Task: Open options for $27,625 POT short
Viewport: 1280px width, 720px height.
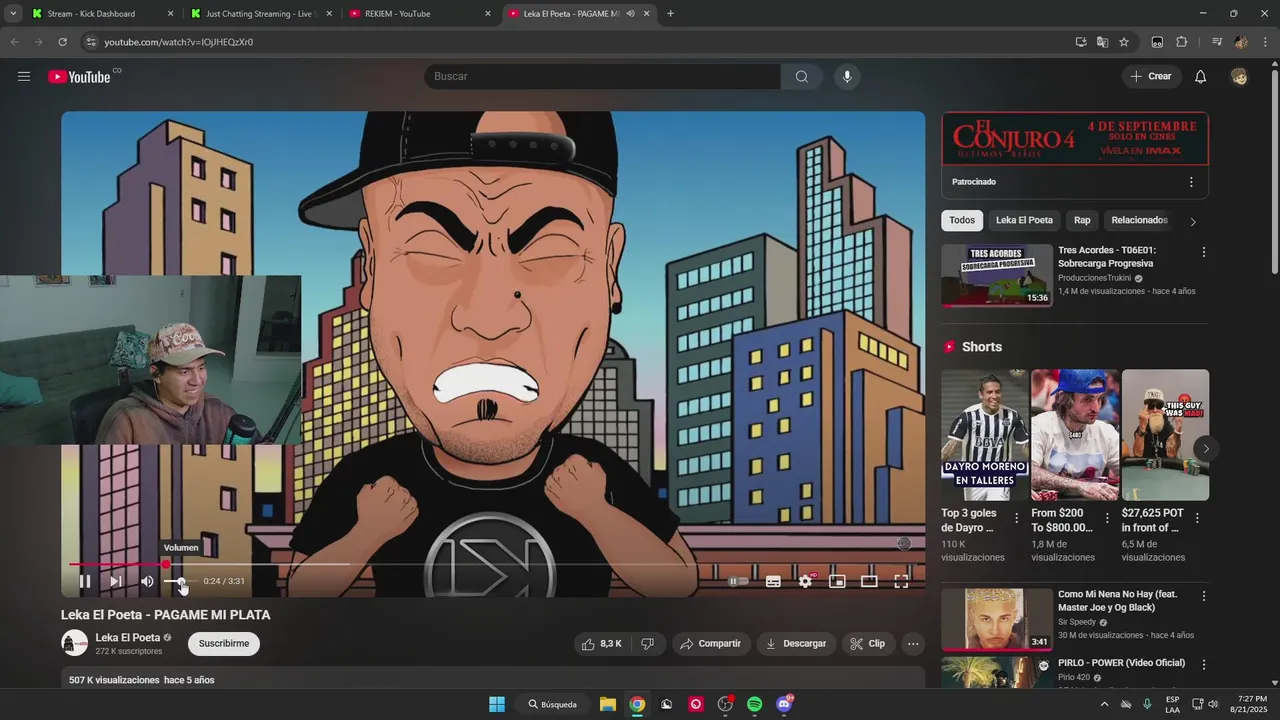Action: [x=1197, y=518]
